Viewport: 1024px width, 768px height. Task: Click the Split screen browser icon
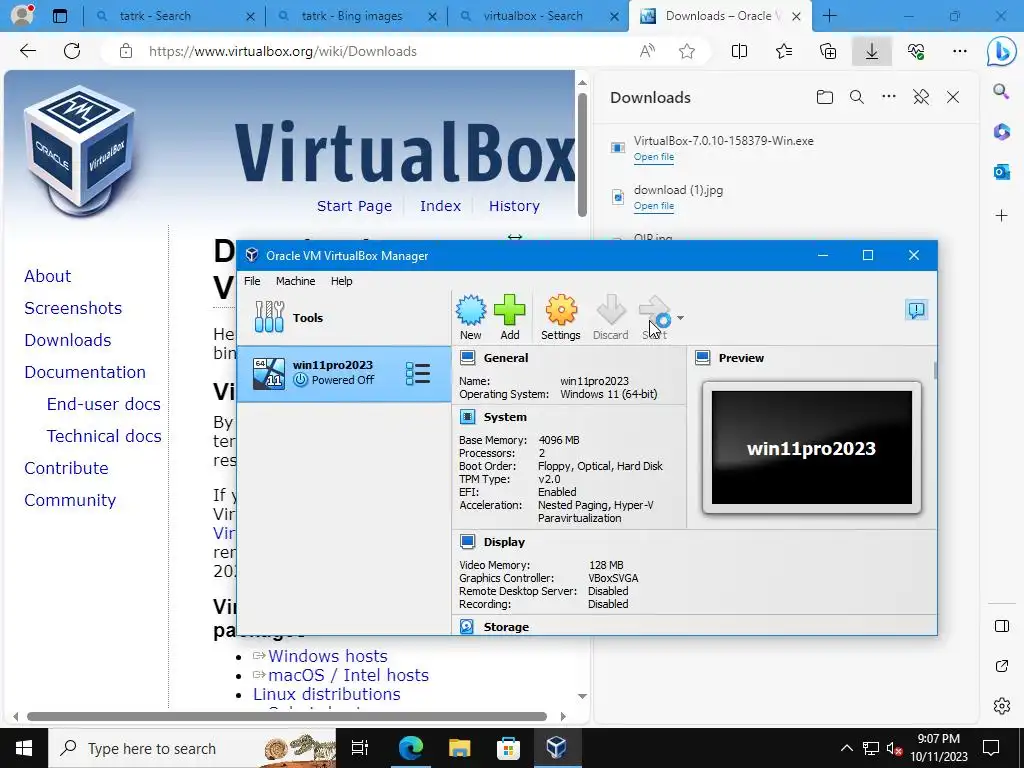(x=739, y=51)
